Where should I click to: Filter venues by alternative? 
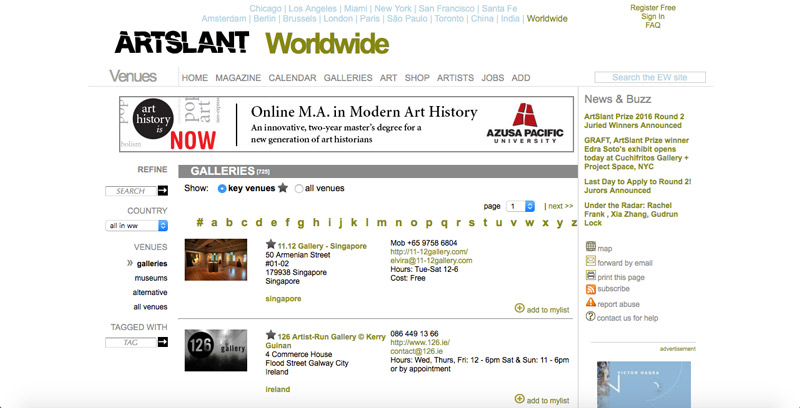(149, 292)
